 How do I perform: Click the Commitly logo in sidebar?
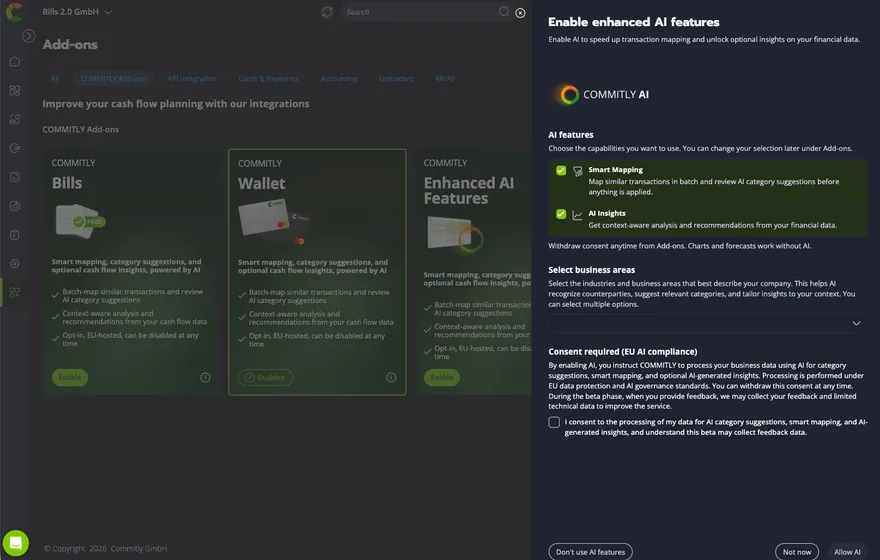(14, 12)
